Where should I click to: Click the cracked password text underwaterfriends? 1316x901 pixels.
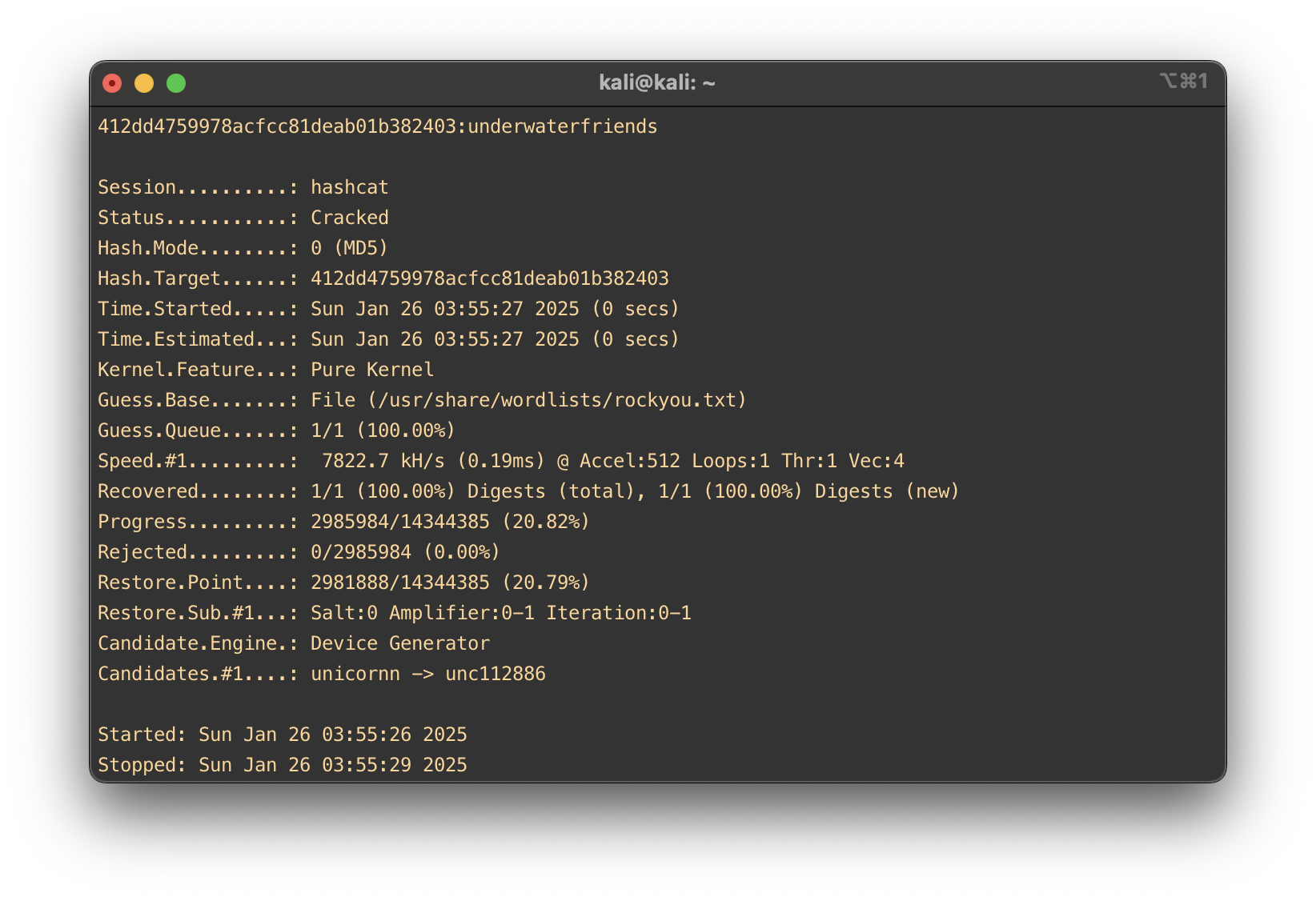tap(562, 126)
